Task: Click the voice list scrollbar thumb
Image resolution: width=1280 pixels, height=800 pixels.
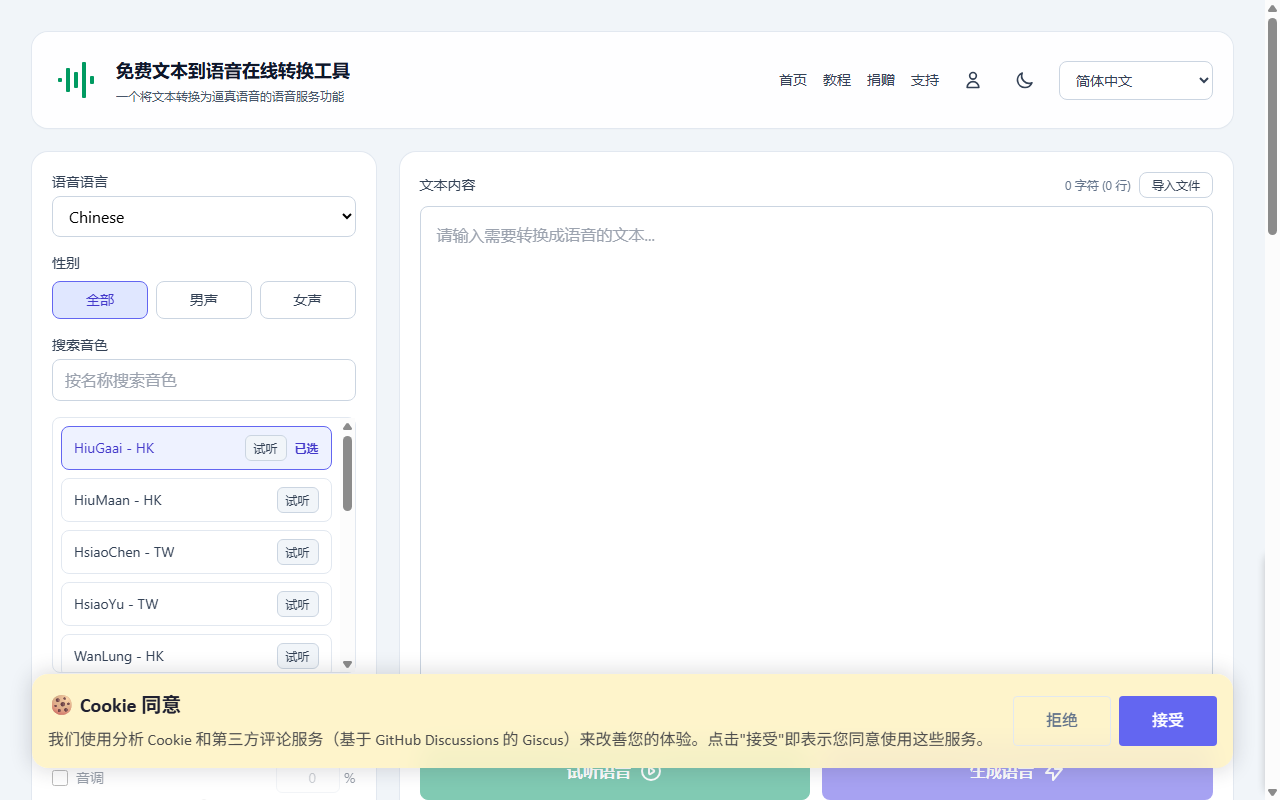Action: point(347,473)
